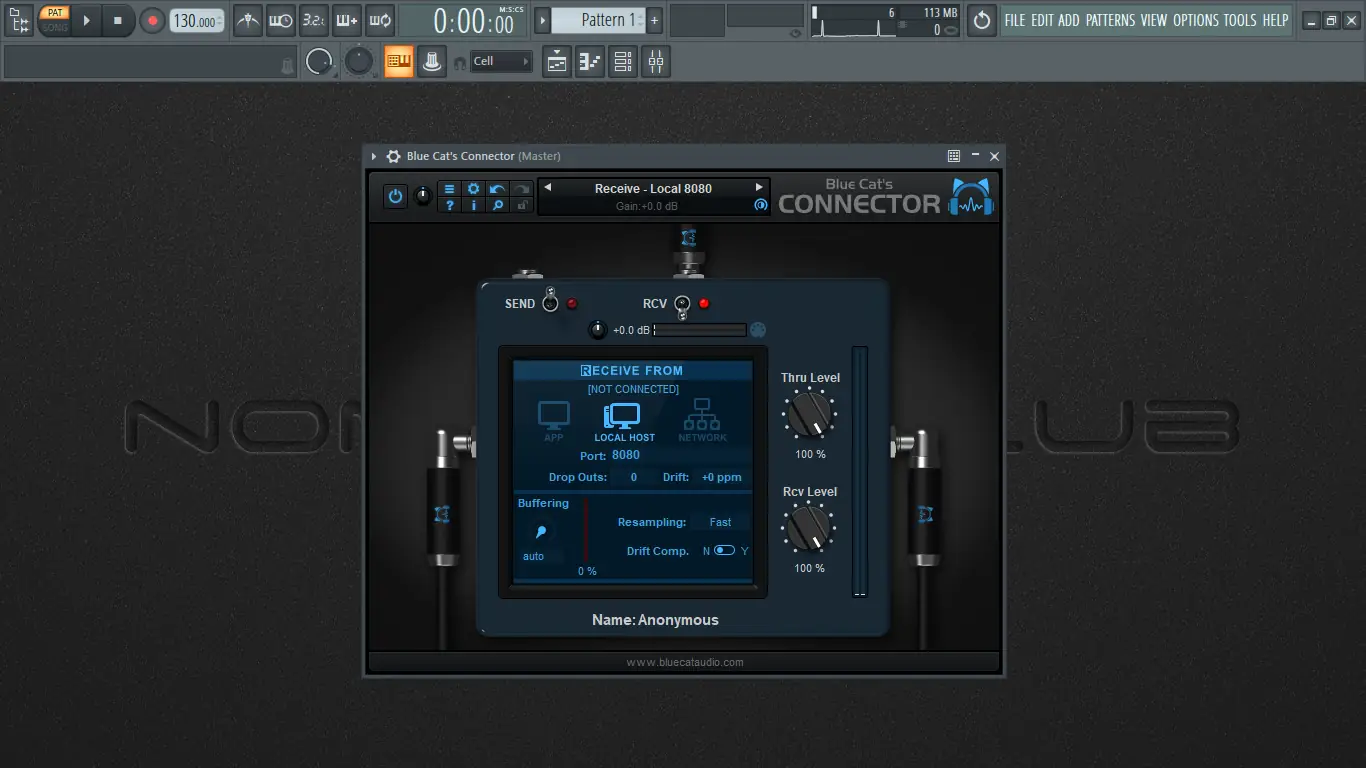The width and height of the screenshot is (1366, 768).
Task: Open the OPTIONS menu
Action: coord(1195,20)
